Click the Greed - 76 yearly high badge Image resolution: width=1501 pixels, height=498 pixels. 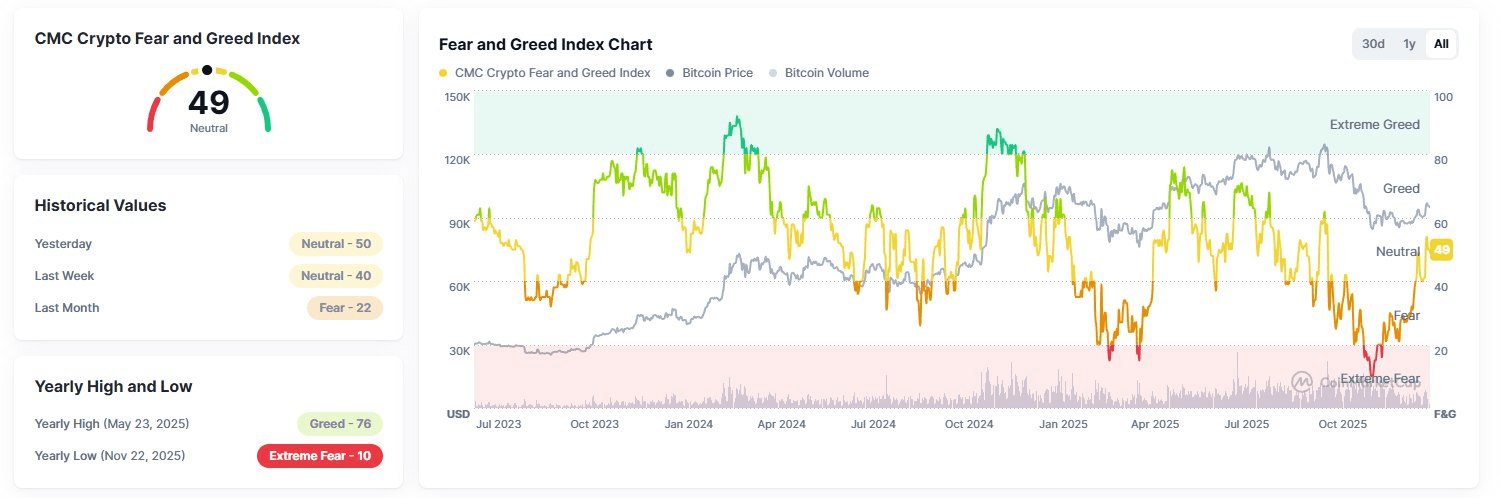pyautogui.click(x=340, y=424)
